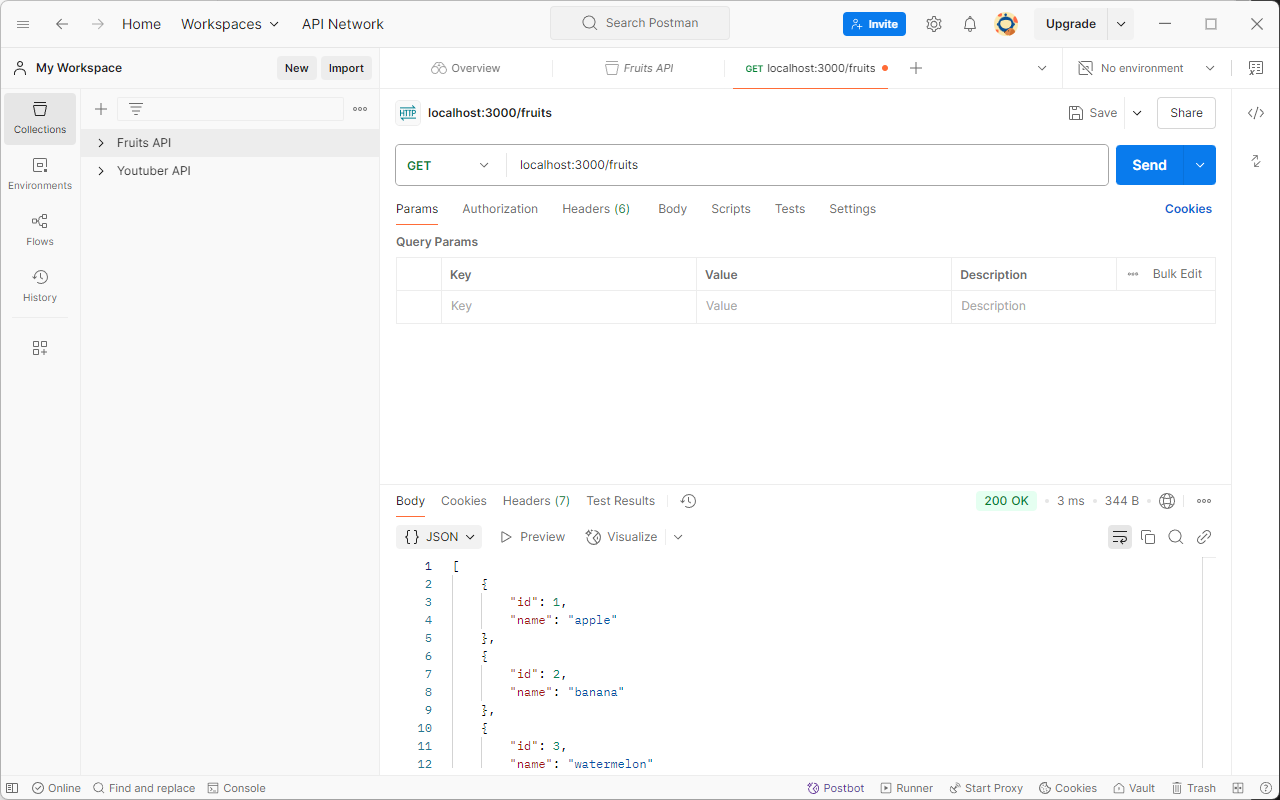The image size is (1280, 800).
Task: Open the Send button arrow dropdown
Action: point(1200,165)
